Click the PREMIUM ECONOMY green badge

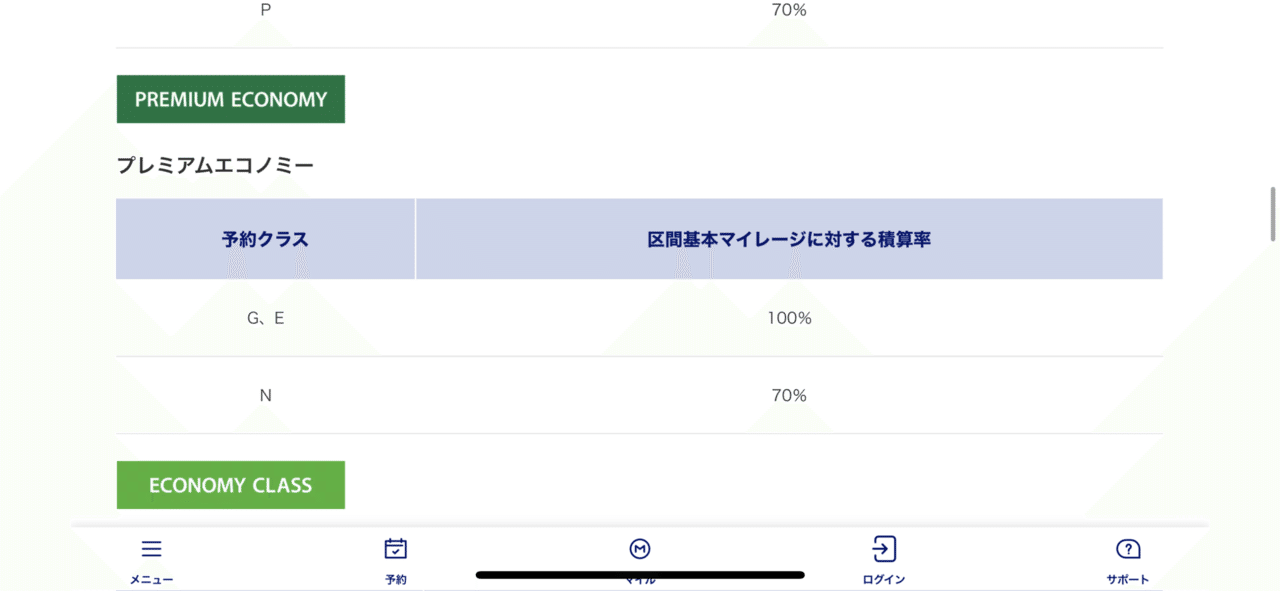tap(231, 99)
